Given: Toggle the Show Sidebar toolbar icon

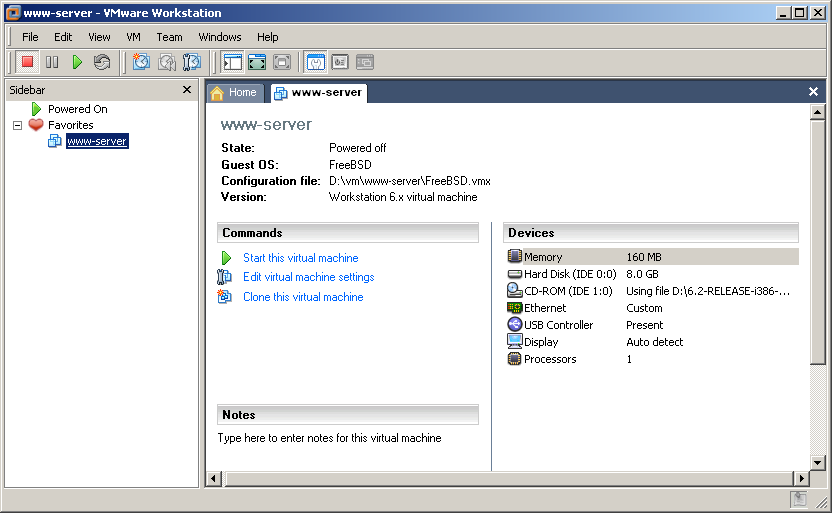Looking at the screenshot, I should (x=232, y=62).
